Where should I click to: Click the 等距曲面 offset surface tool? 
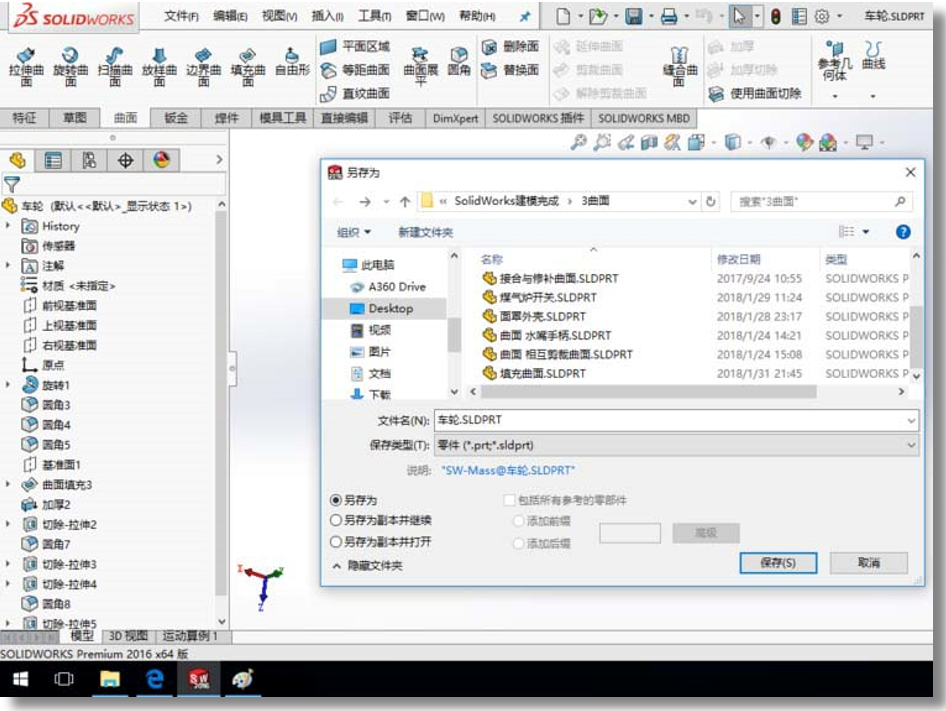tap(355, 70)
